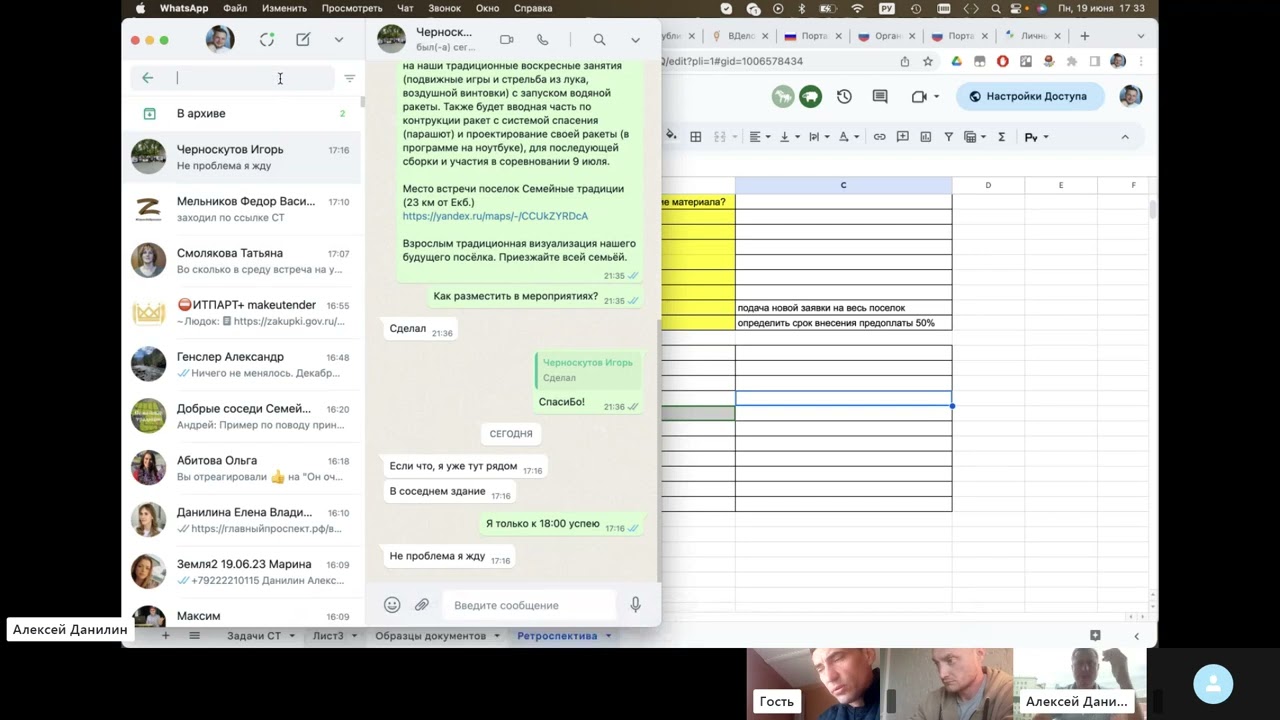Open the archived chats row
This screenshot has height=720, width=1280.
[242, 113]
